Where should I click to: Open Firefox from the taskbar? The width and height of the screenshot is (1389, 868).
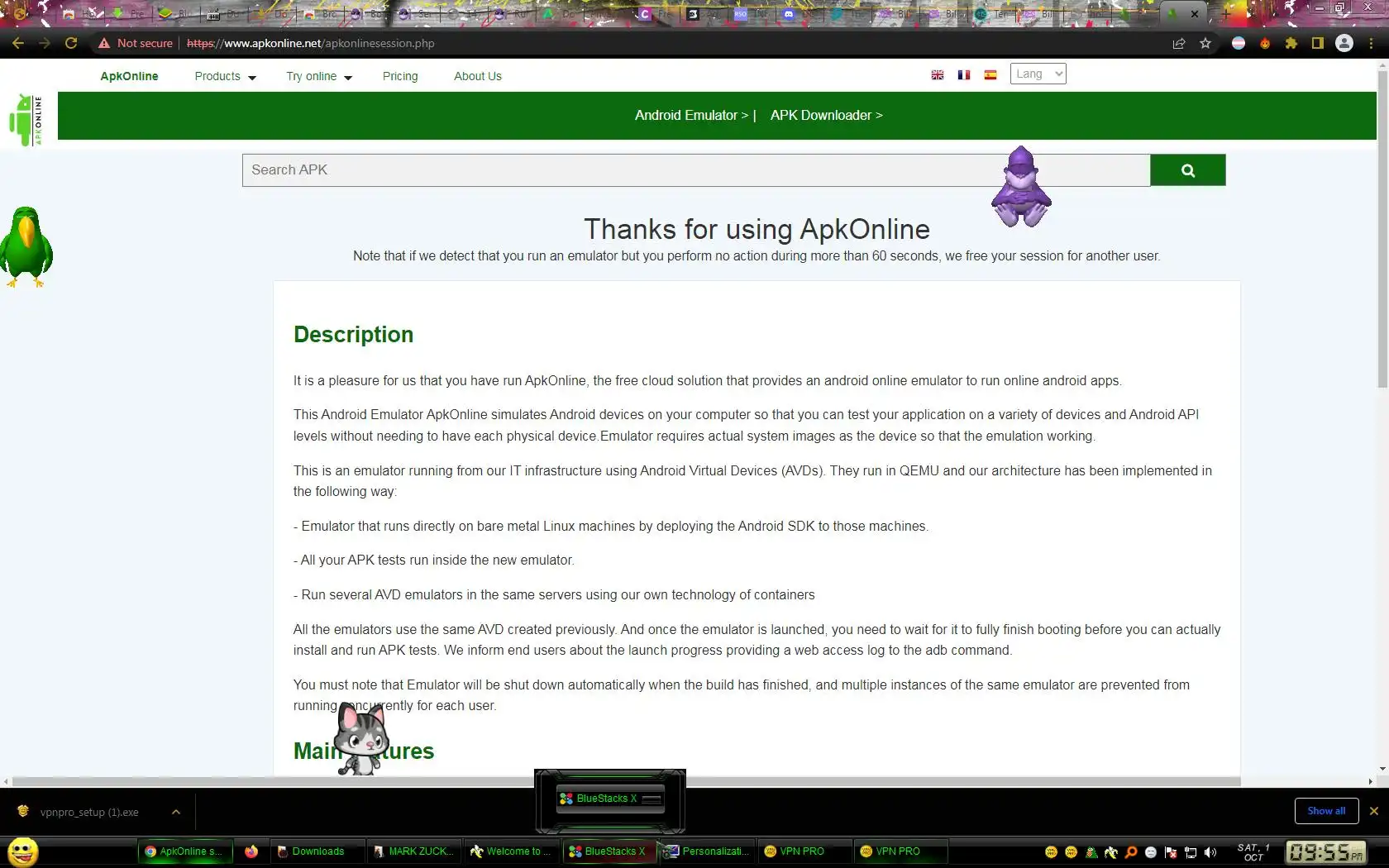251,851
